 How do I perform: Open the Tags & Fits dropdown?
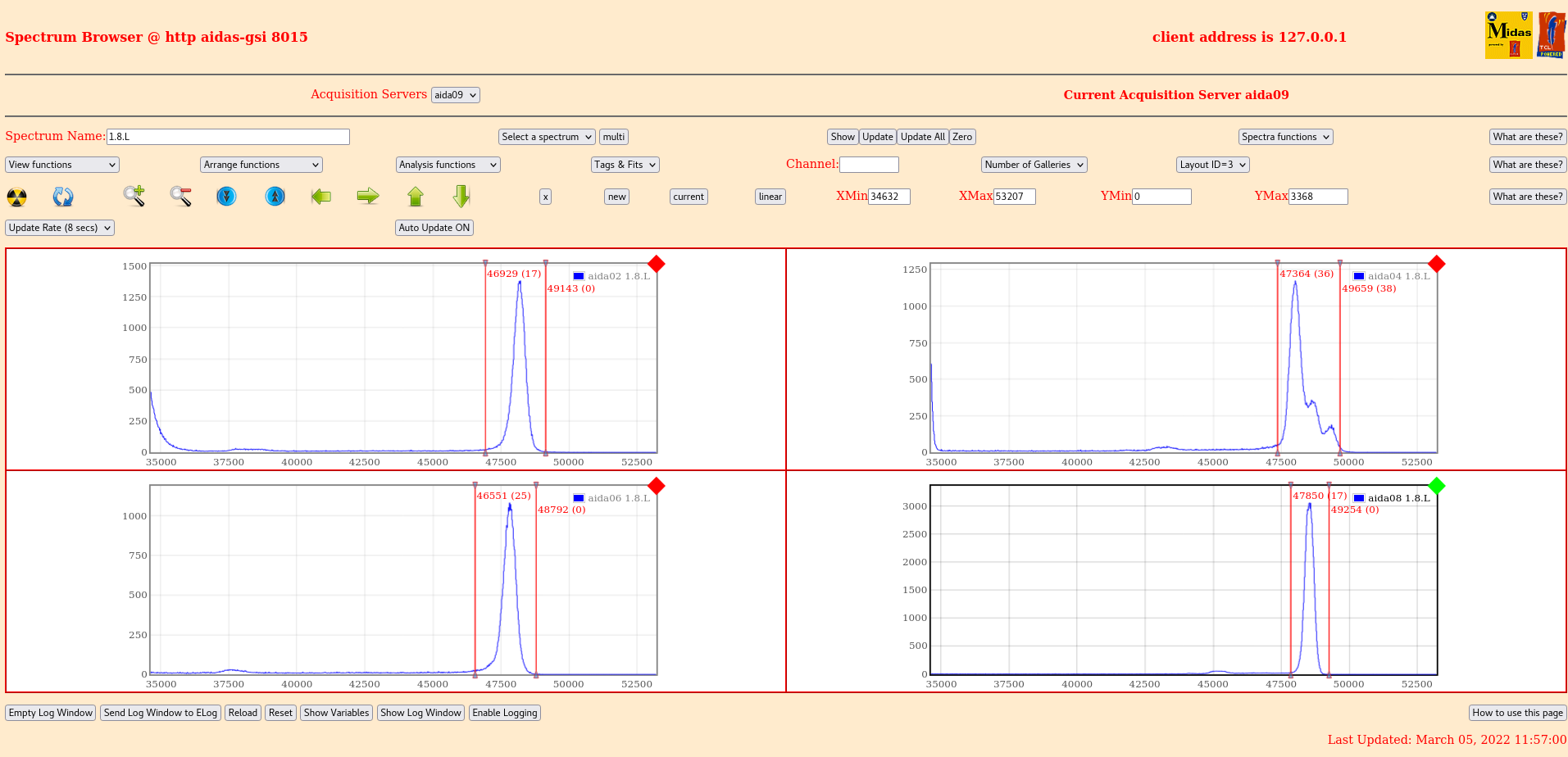[625, 165]
